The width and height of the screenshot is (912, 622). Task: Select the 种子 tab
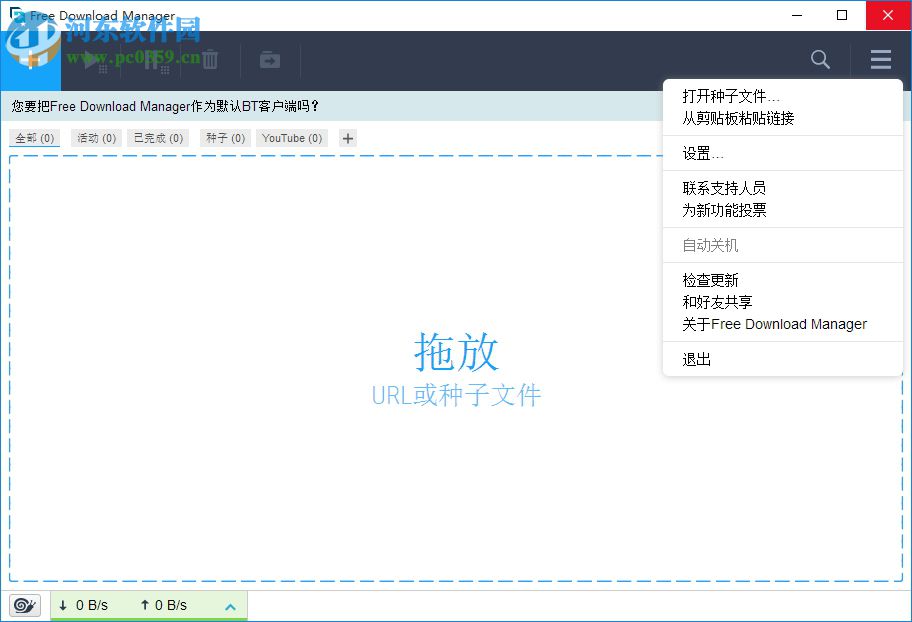click(224, 138)
